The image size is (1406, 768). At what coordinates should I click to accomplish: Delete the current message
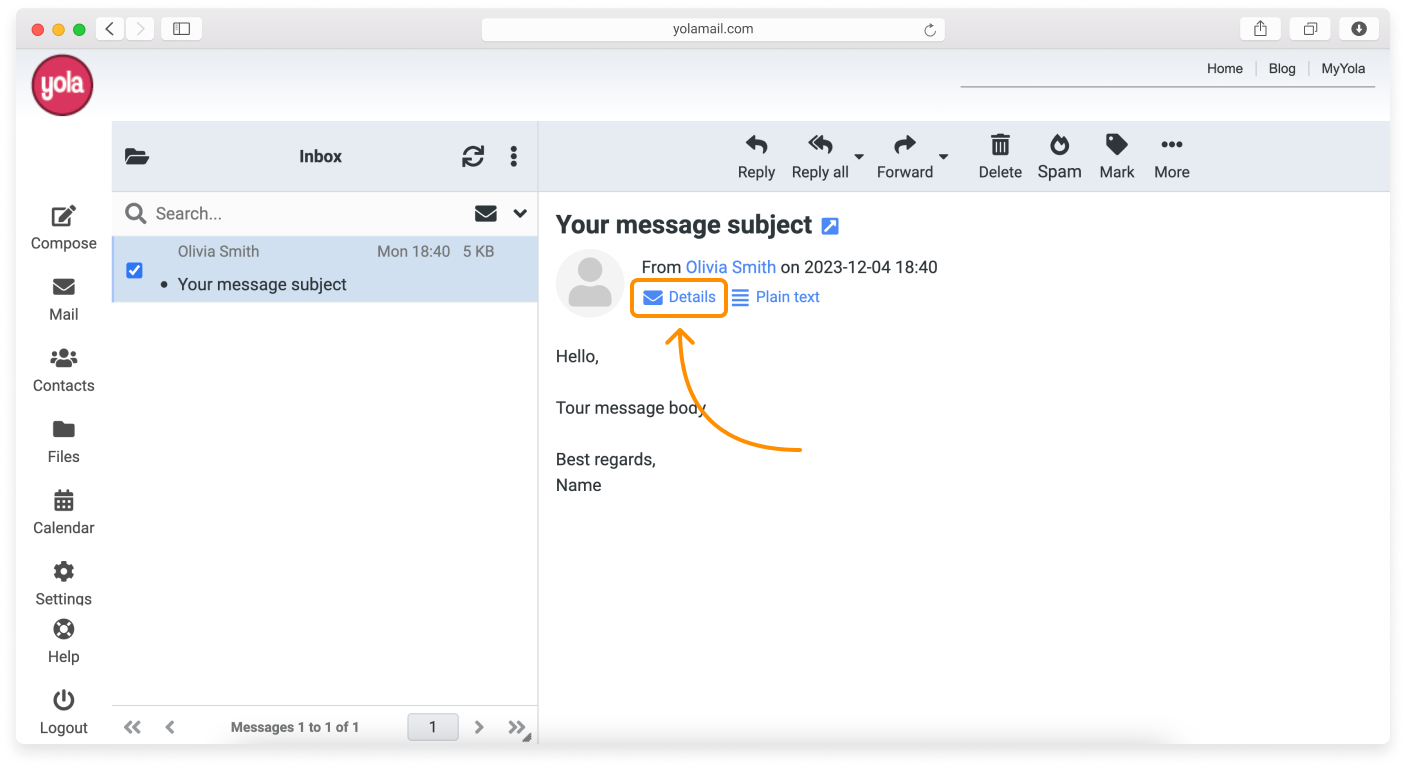tap(999, 156)
